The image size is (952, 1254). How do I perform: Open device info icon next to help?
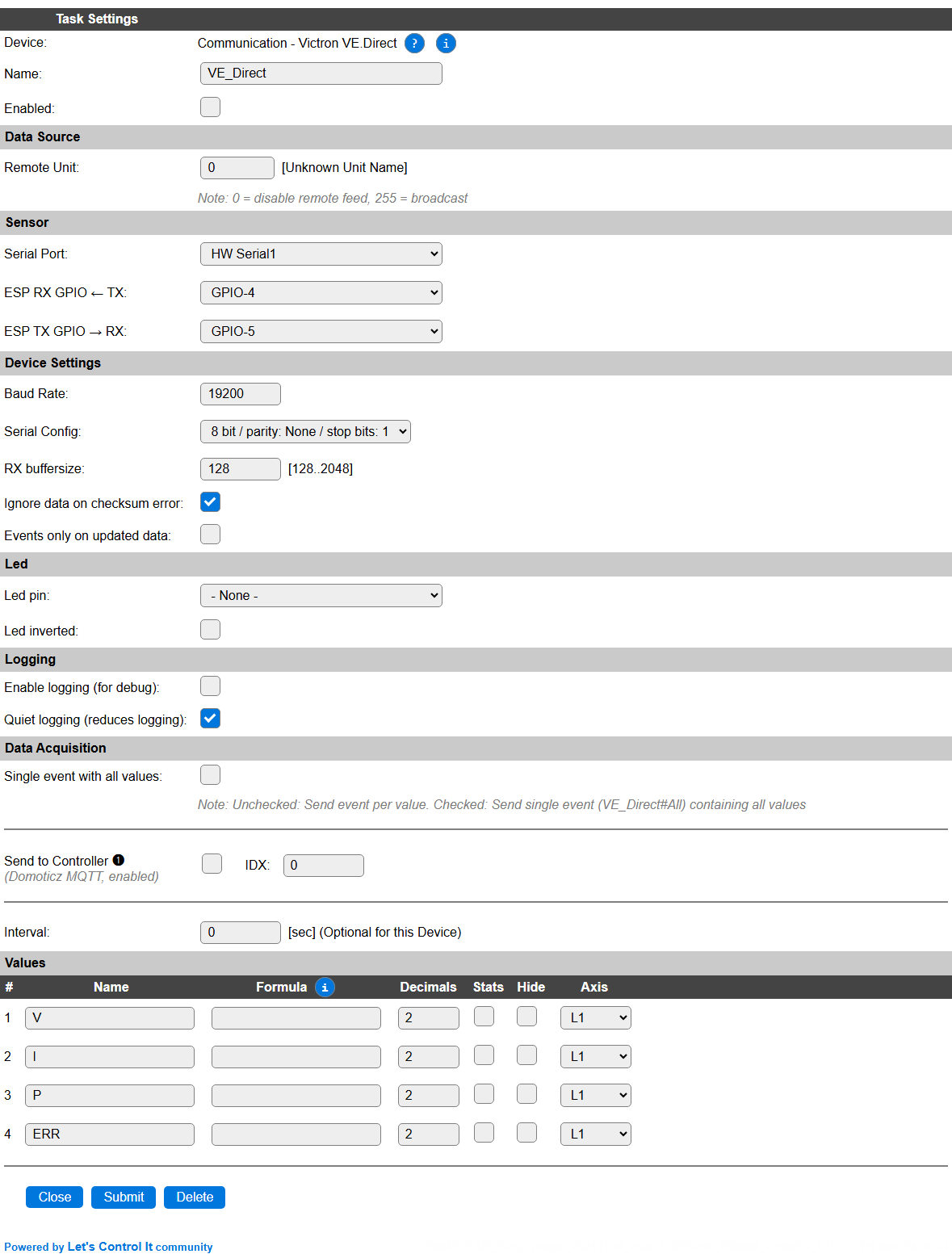(x=446, y=44)
